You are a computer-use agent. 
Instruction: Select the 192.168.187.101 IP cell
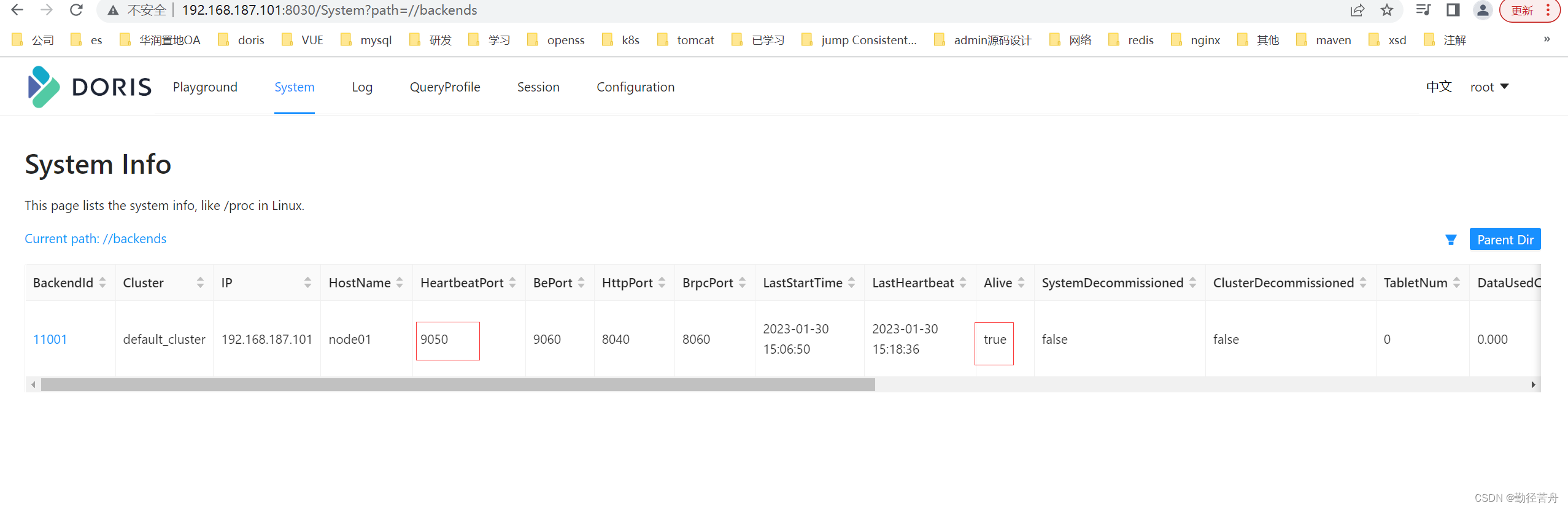tap(266, 340)
